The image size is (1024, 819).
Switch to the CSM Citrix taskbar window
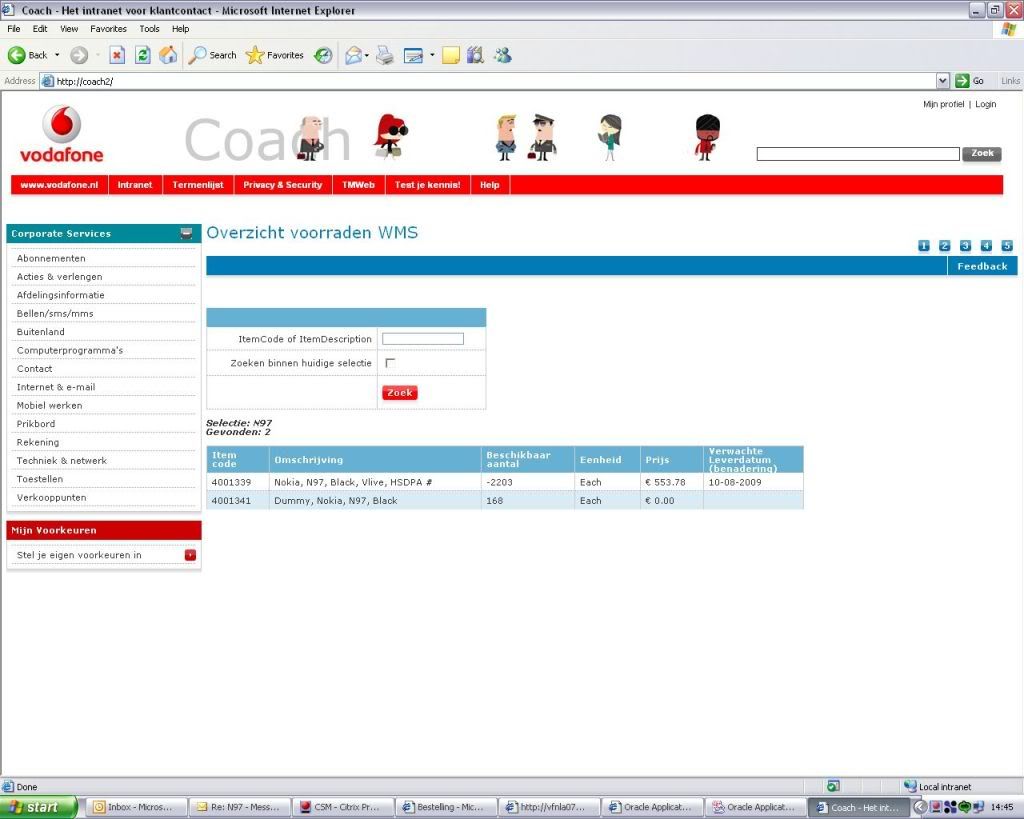click(342, 807)
